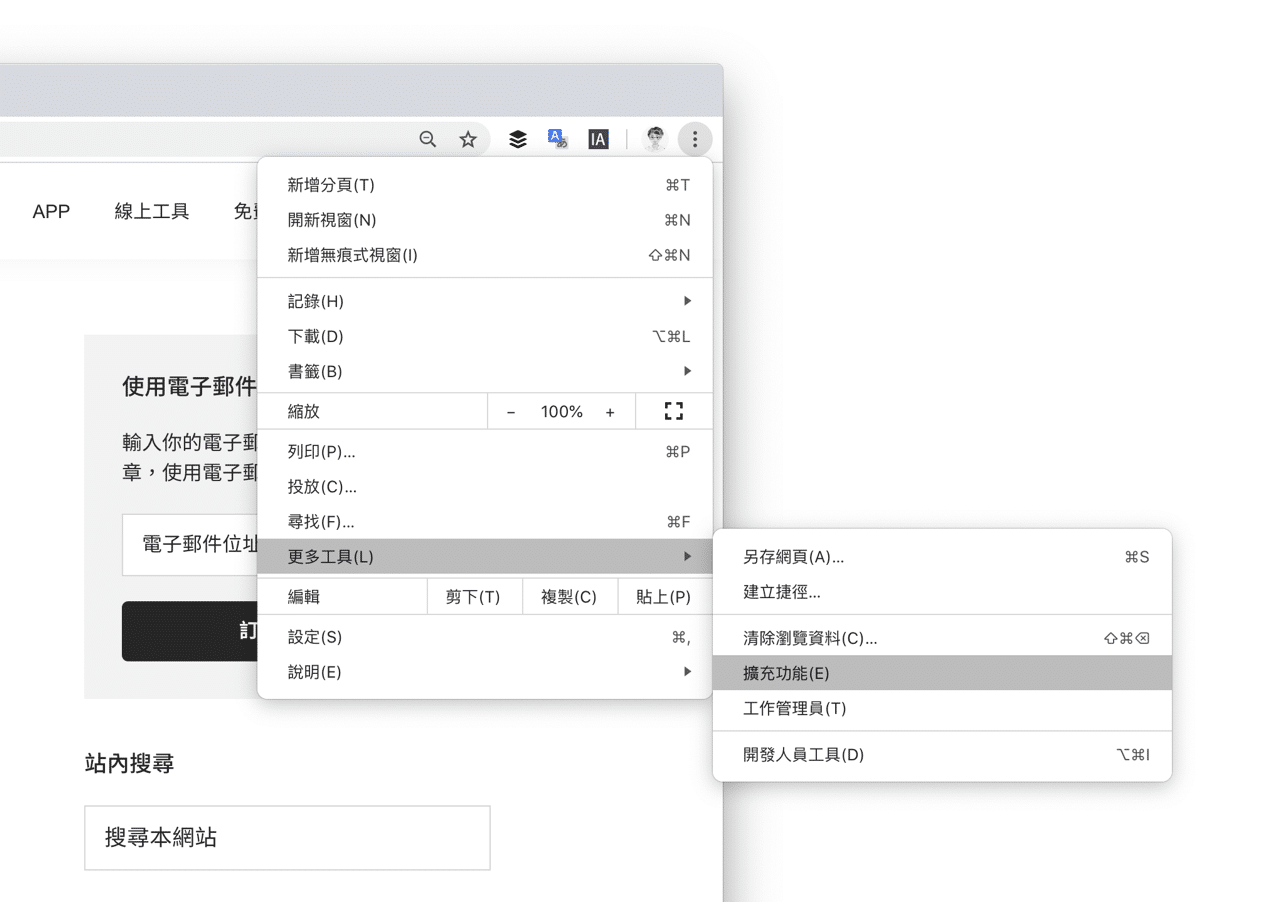Open 設定(S) from the menu
Screen dimensions: 1280x902
[x=485, y=637]
